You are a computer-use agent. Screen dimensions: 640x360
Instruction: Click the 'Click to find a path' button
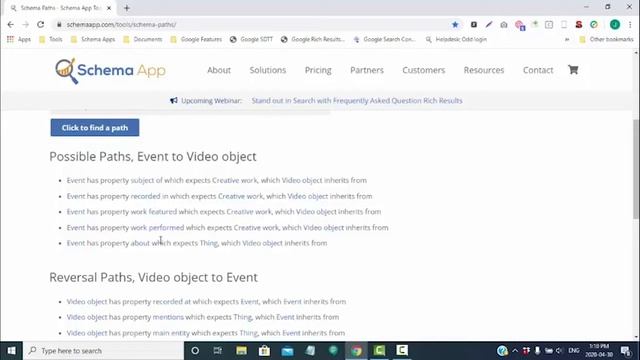point(95,128)
